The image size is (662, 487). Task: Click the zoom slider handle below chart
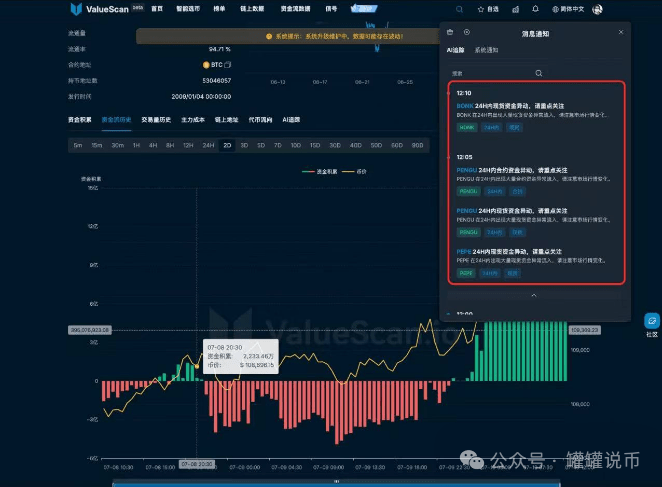point(336,481)
